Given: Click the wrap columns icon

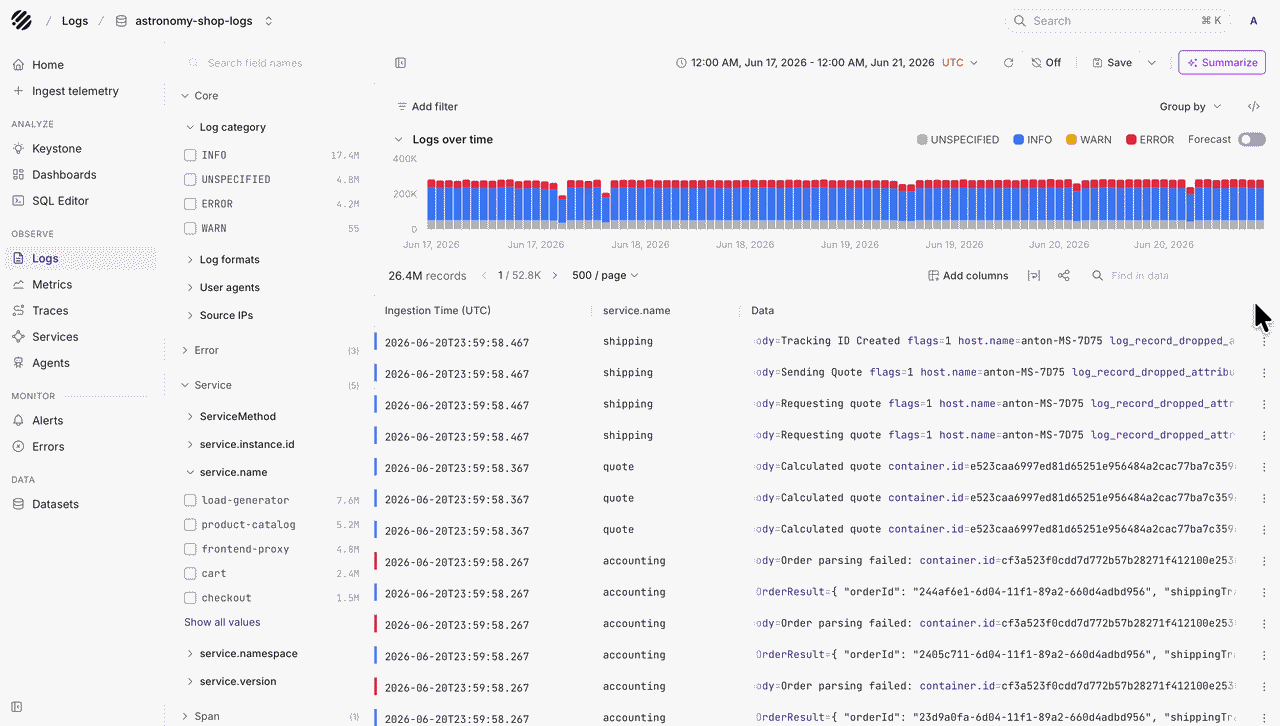Looking at the screenshot, I should pos(1034,276).
